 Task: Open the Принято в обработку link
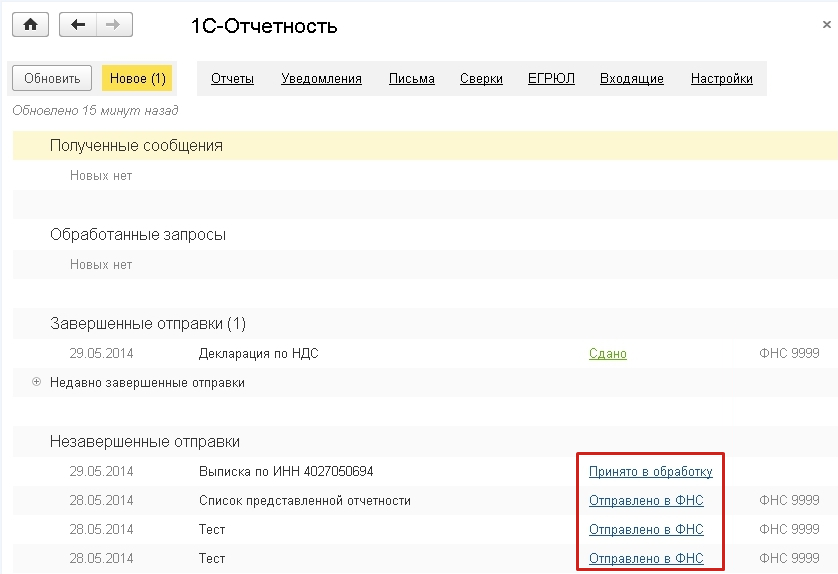click(650, 471)
